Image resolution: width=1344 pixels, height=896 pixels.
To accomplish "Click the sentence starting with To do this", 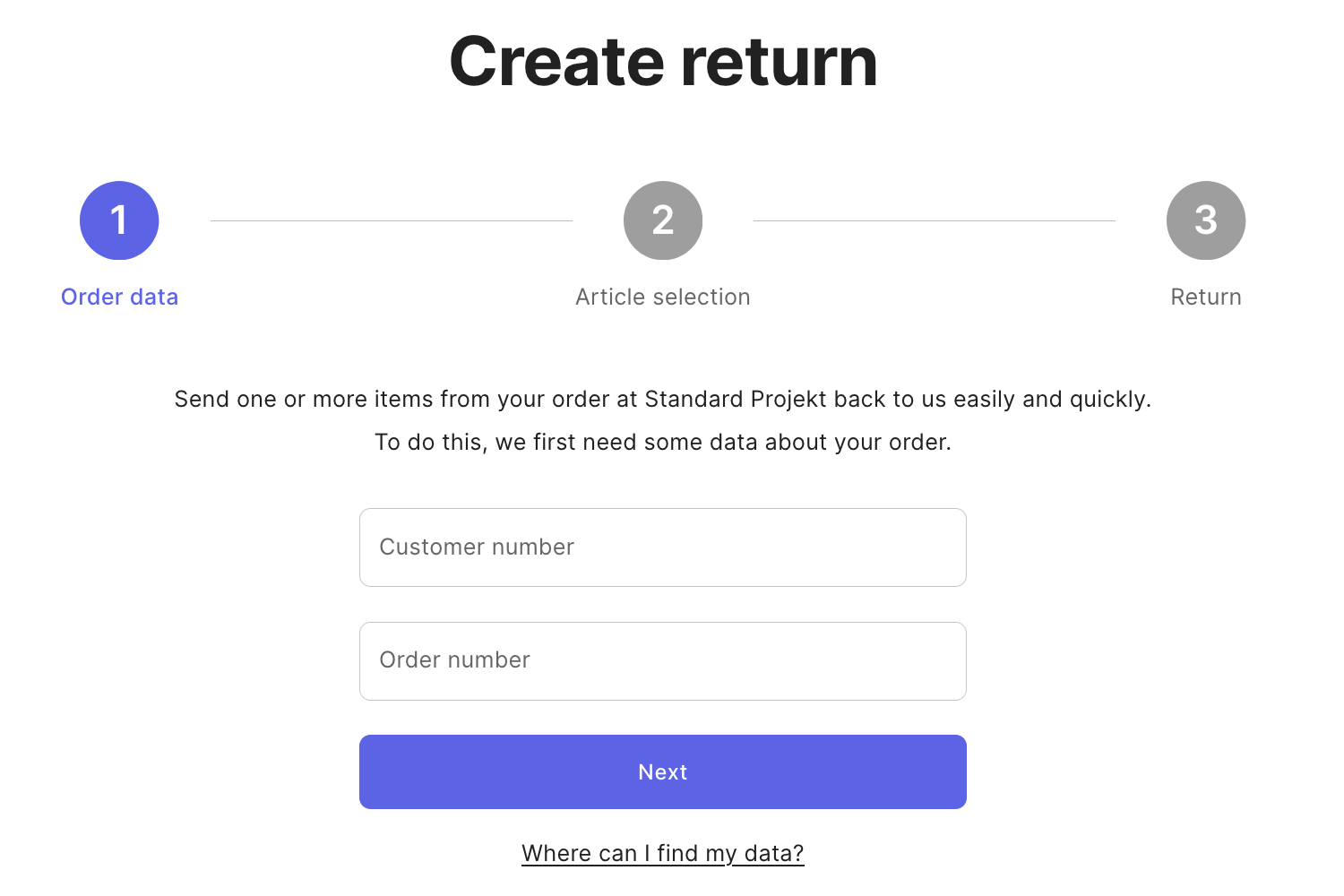I will pyautogui.click(x=663, y=442).
